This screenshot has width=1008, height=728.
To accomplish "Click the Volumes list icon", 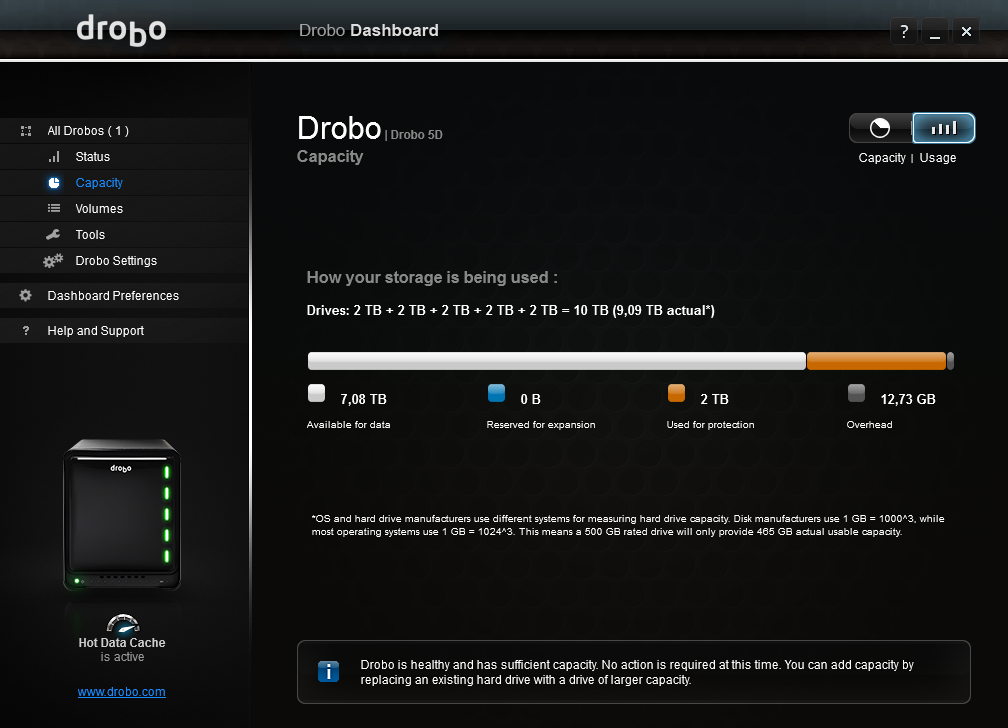I will point(54,209).
